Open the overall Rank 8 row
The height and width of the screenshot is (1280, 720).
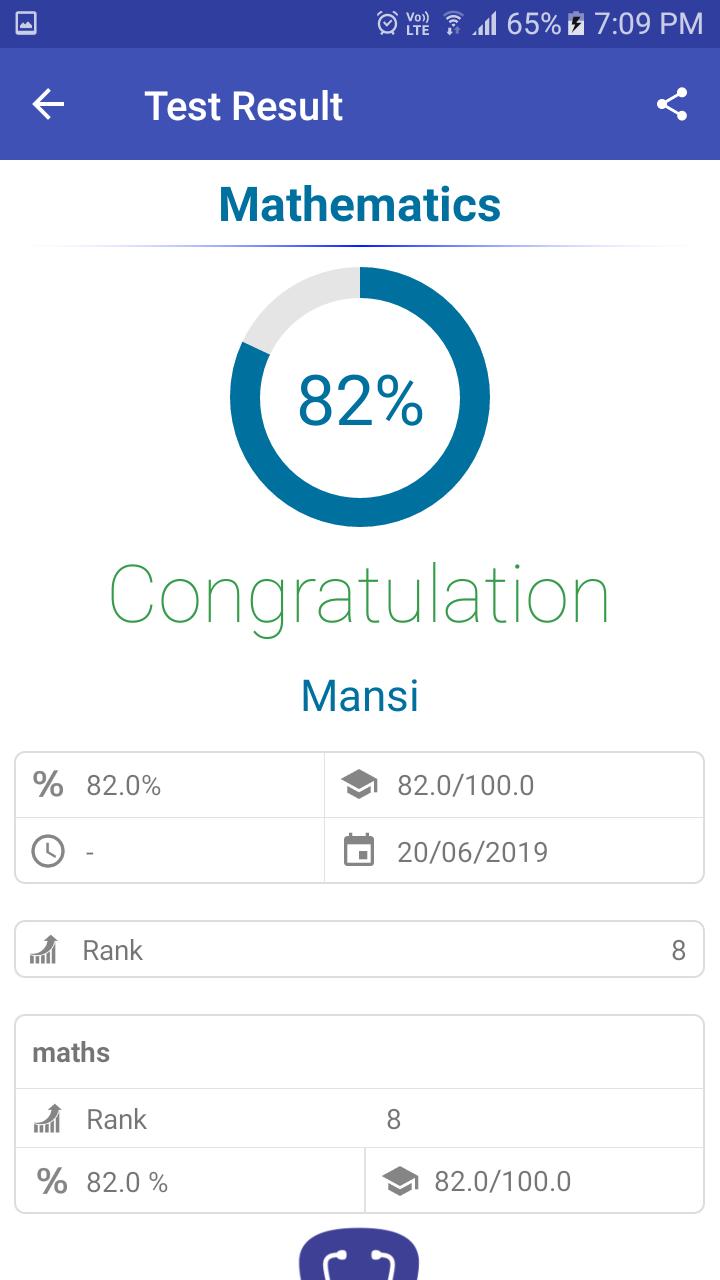click(360, 949)
